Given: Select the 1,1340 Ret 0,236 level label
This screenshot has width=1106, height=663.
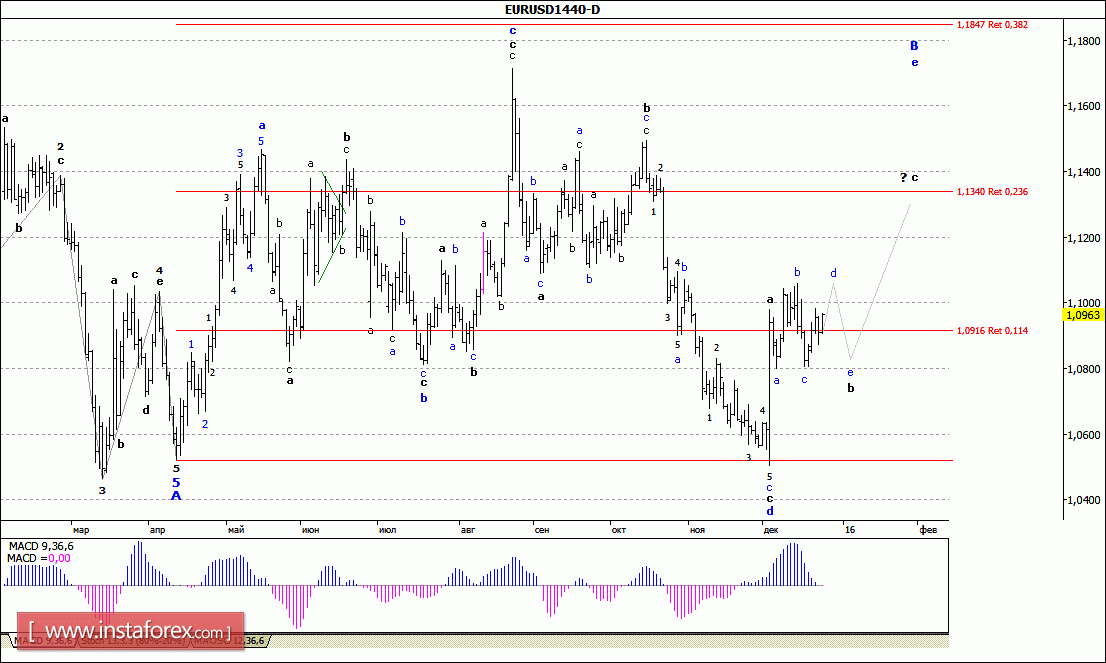Looking at the screenshot, I should point(992,191).
